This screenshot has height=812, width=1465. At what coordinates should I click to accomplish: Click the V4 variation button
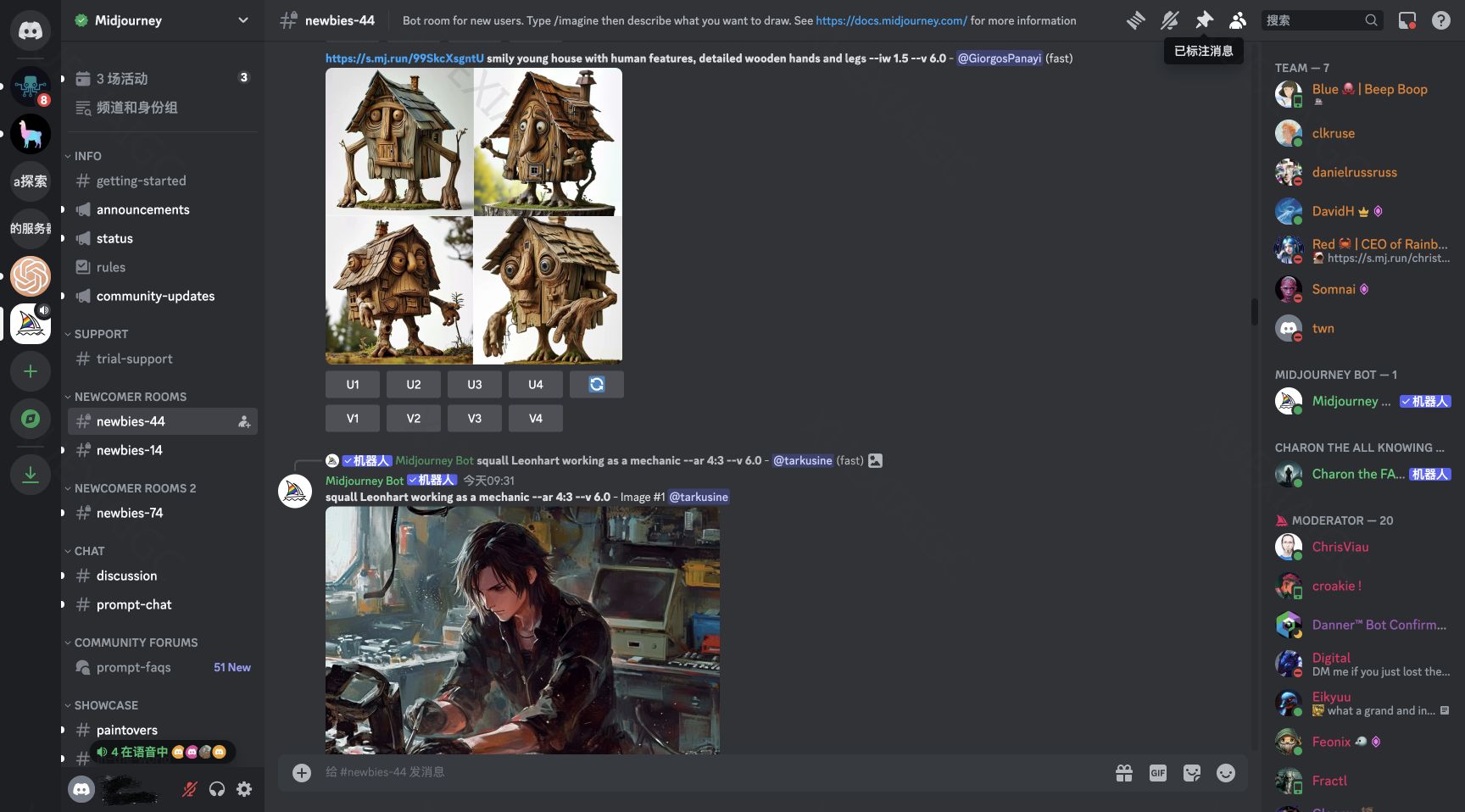tap(536, 418)
